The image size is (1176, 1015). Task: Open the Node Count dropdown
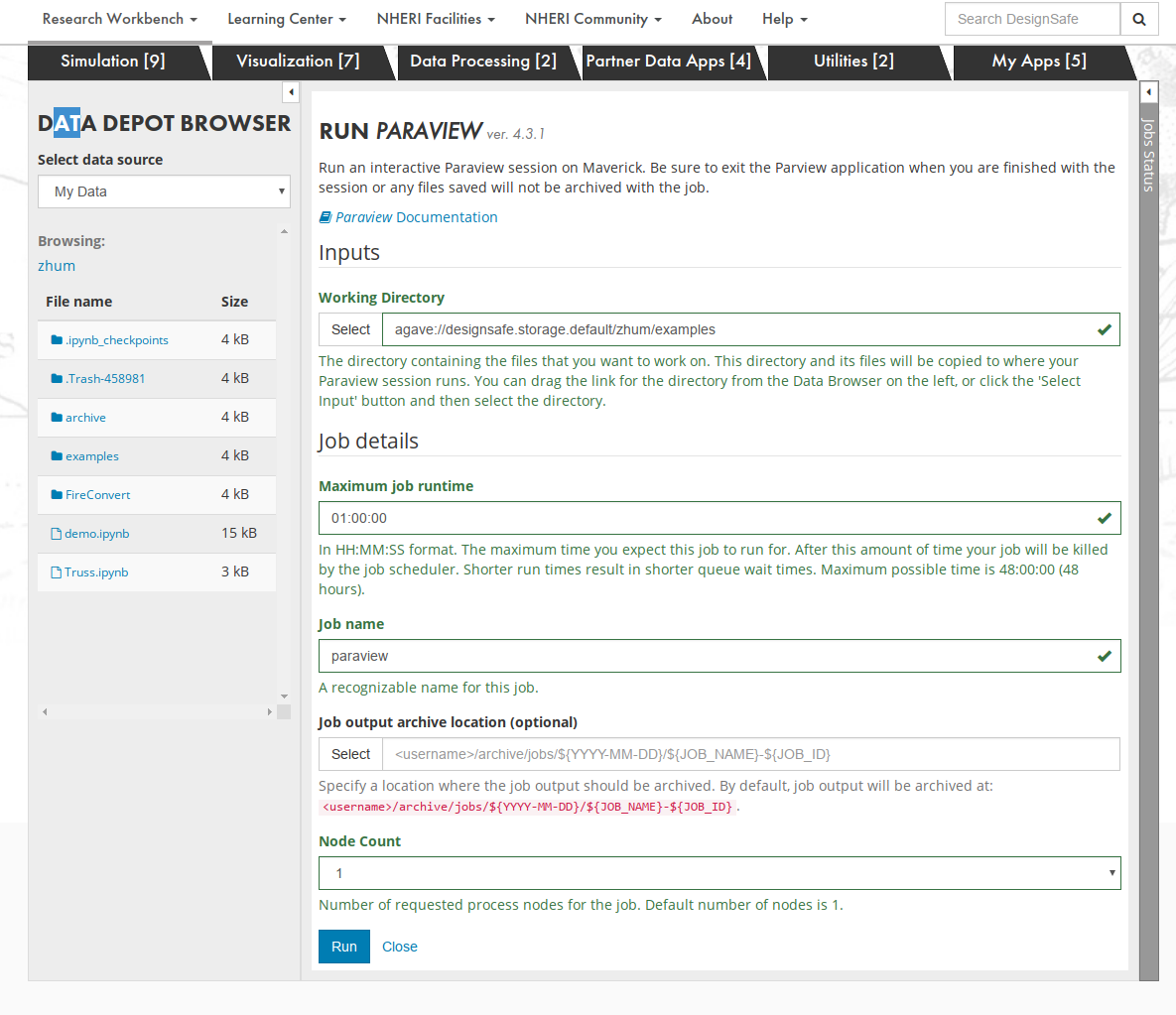[719, 873]
